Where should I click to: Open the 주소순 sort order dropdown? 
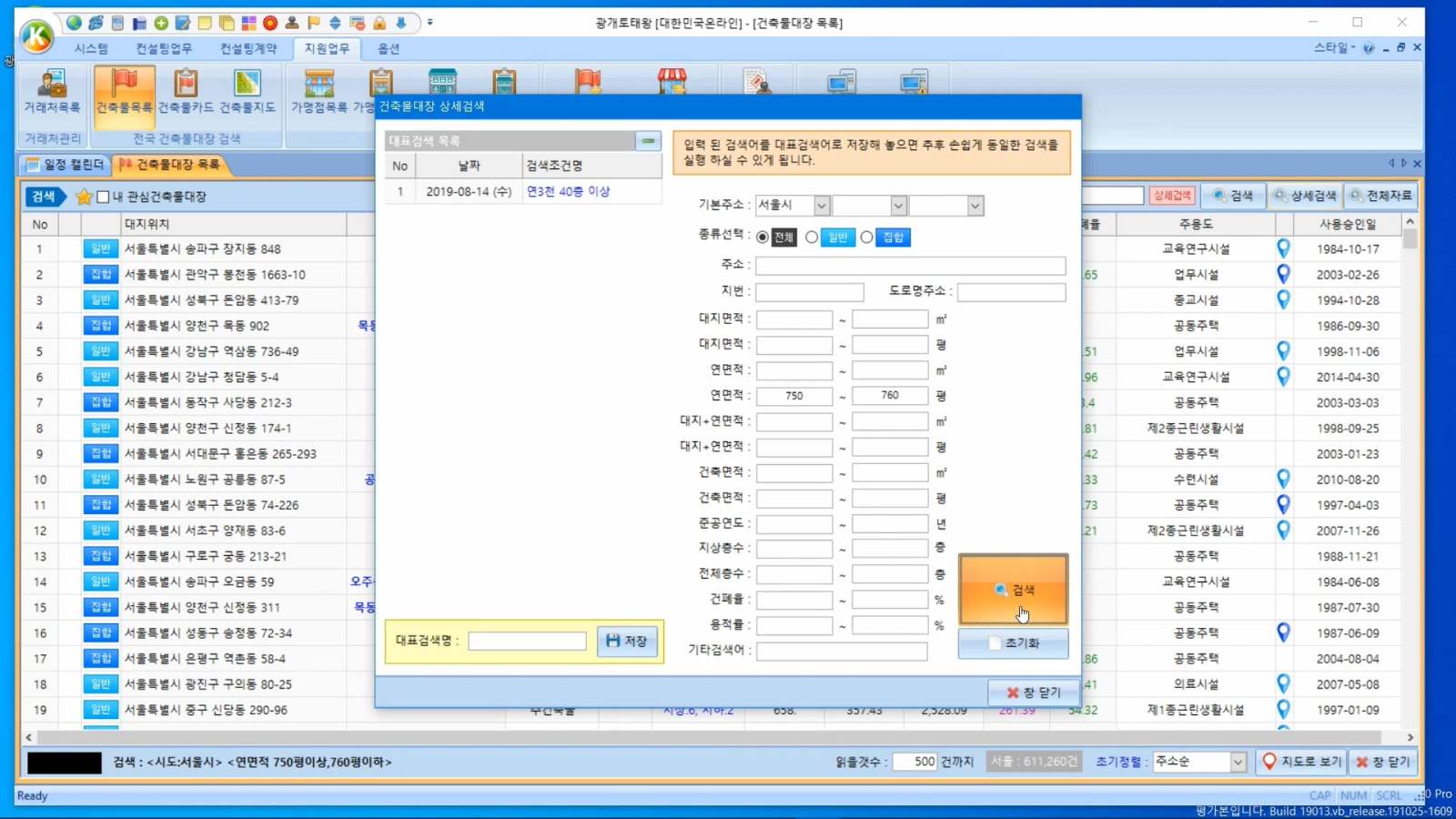pyautogui.click(x=1238, y=762)
